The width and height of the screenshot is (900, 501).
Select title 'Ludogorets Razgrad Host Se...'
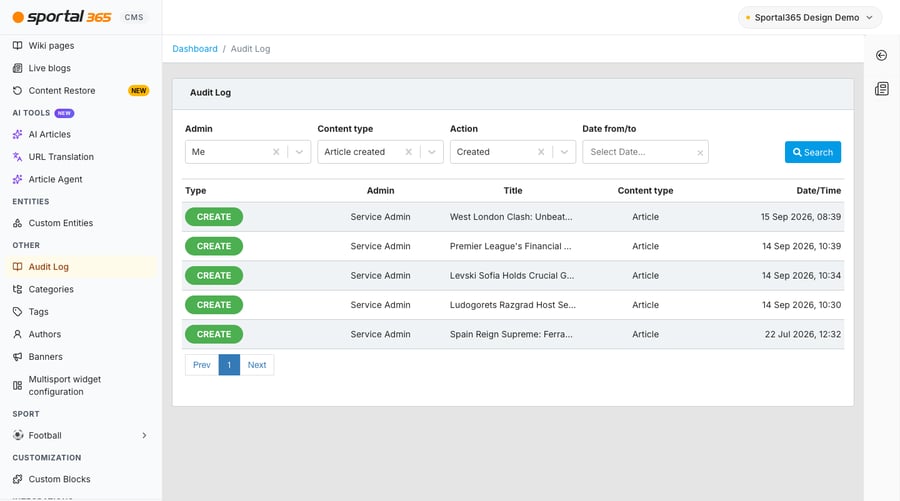pyautogui.click(x=513, y=305)
